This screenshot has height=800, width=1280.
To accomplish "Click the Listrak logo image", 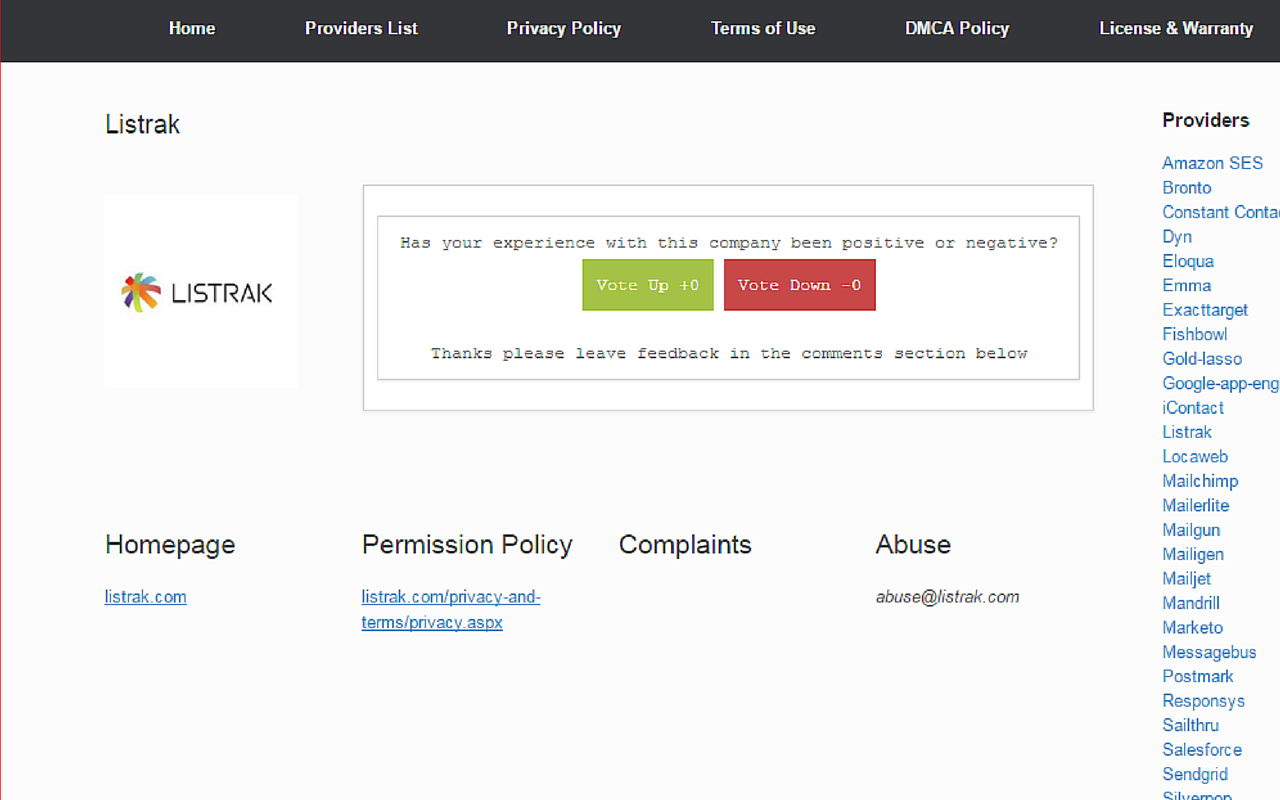I will pyautogui.click(x=201, y=291).
